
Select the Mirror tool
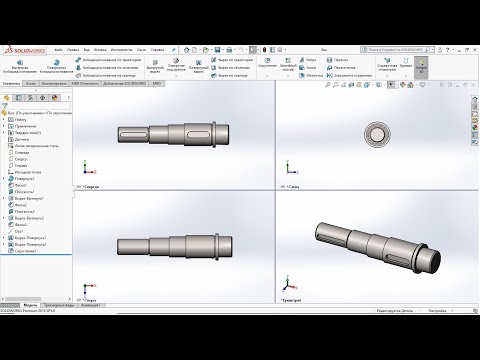349,76
